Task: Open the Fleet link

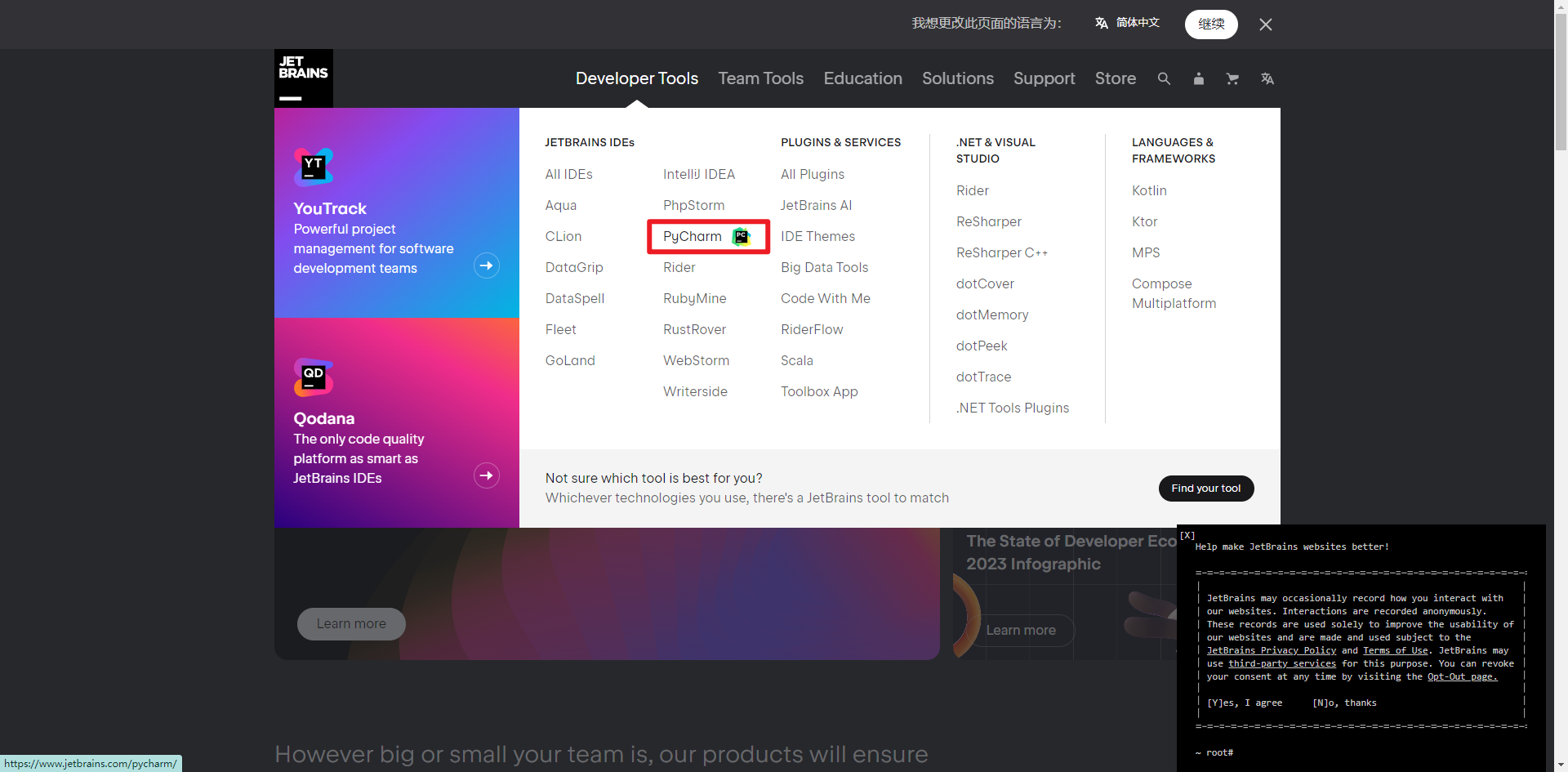Action: pyautogui.click(x=561, y=329)
